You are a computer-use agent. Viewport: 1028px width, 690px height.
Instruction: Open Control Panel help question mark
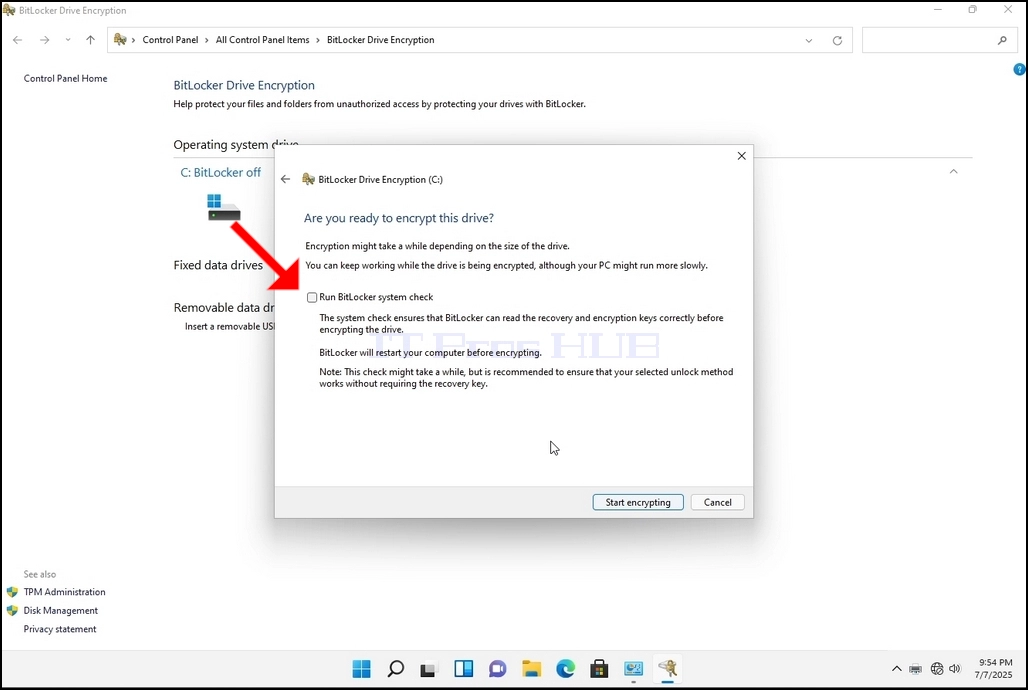pos(1019,69)
